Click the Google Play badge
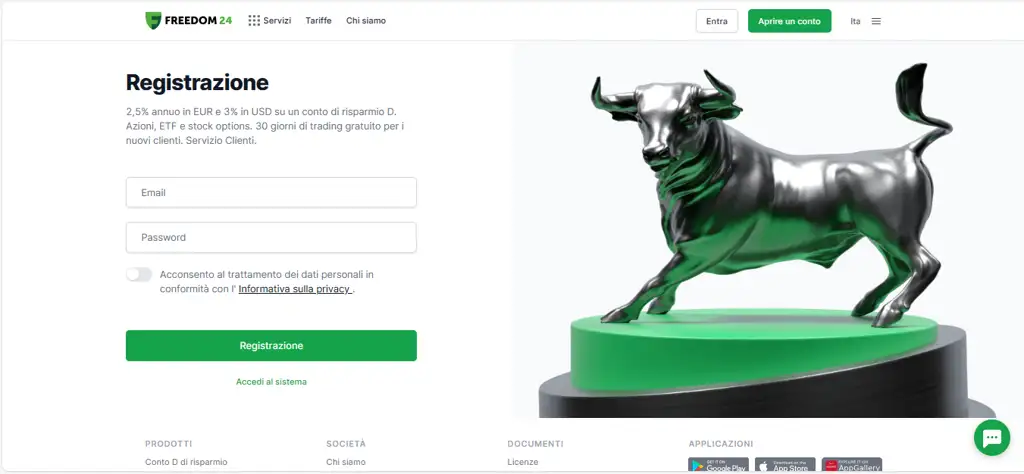1024x474 pixels. (718, 466)
